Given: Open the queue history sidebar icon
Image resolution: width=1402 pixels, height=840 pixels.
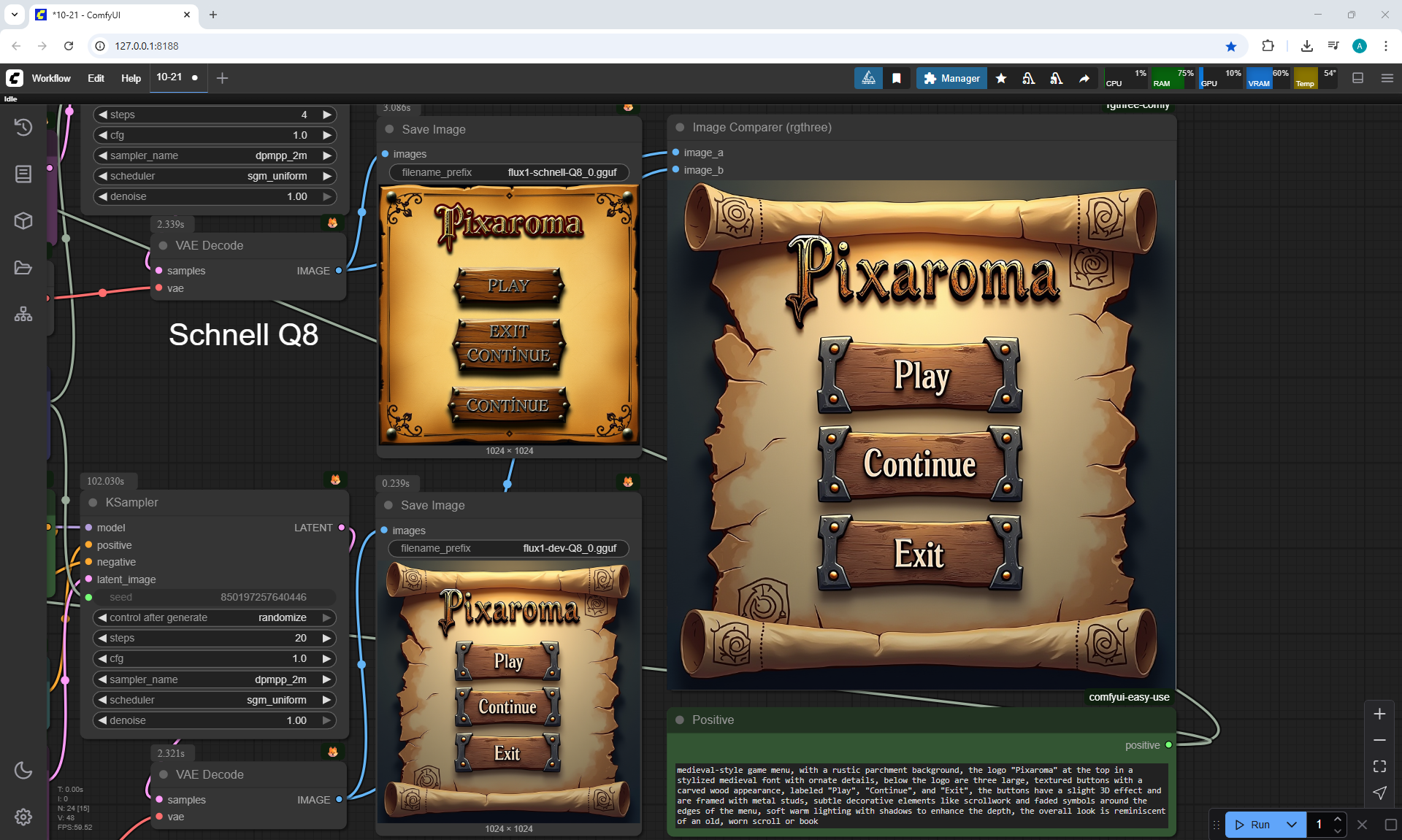Looking at the screenshot, I should [x=23, y=127].
